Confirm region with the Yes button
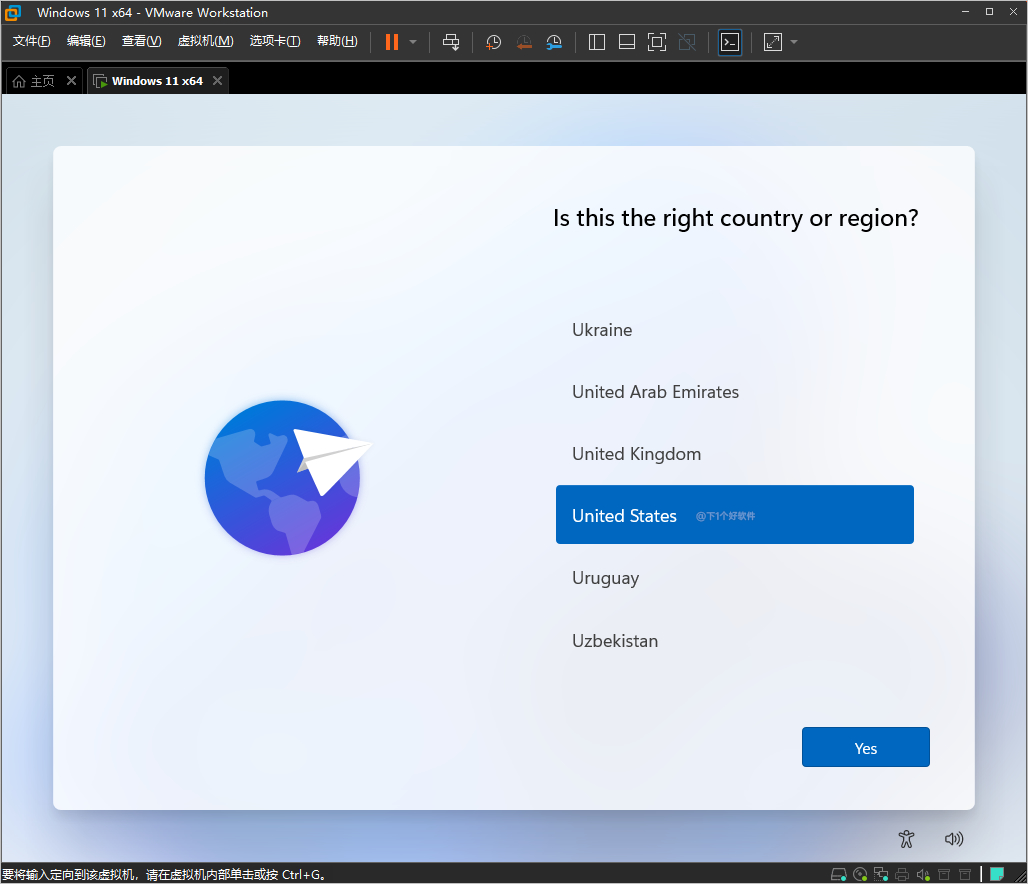The image size is (1028, 884). pyautogui.click(x=865, y=748)
